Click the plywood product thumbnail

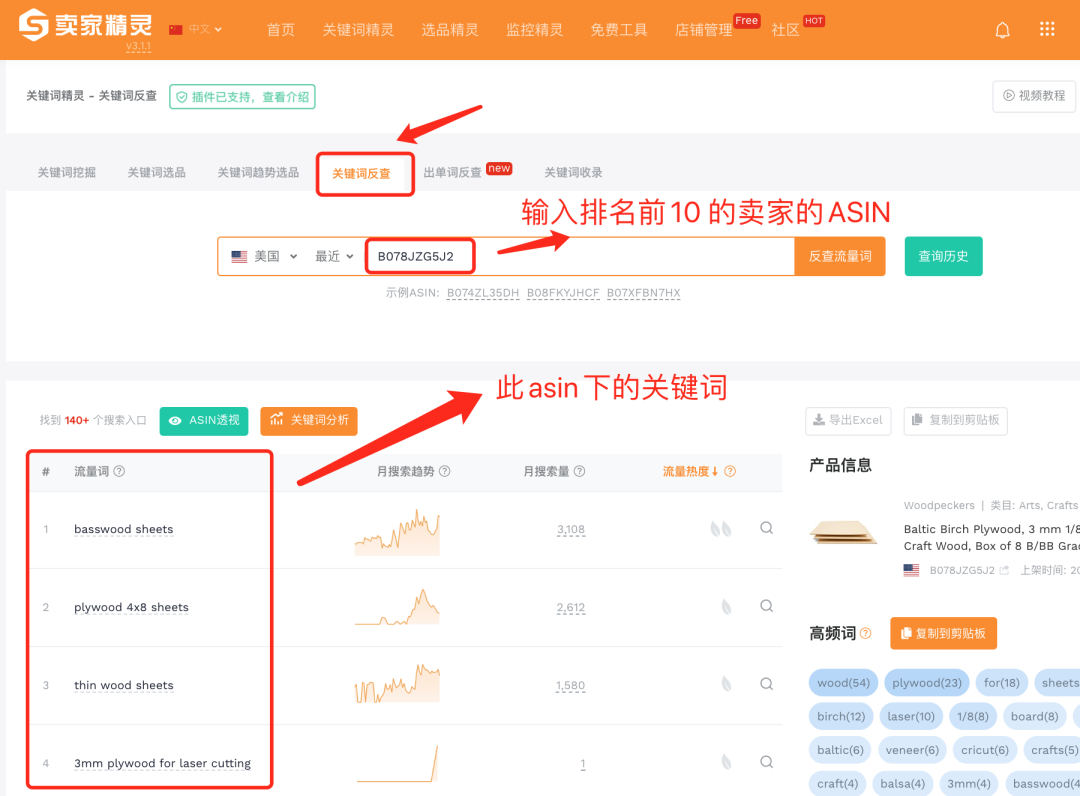tap(844, 532)
